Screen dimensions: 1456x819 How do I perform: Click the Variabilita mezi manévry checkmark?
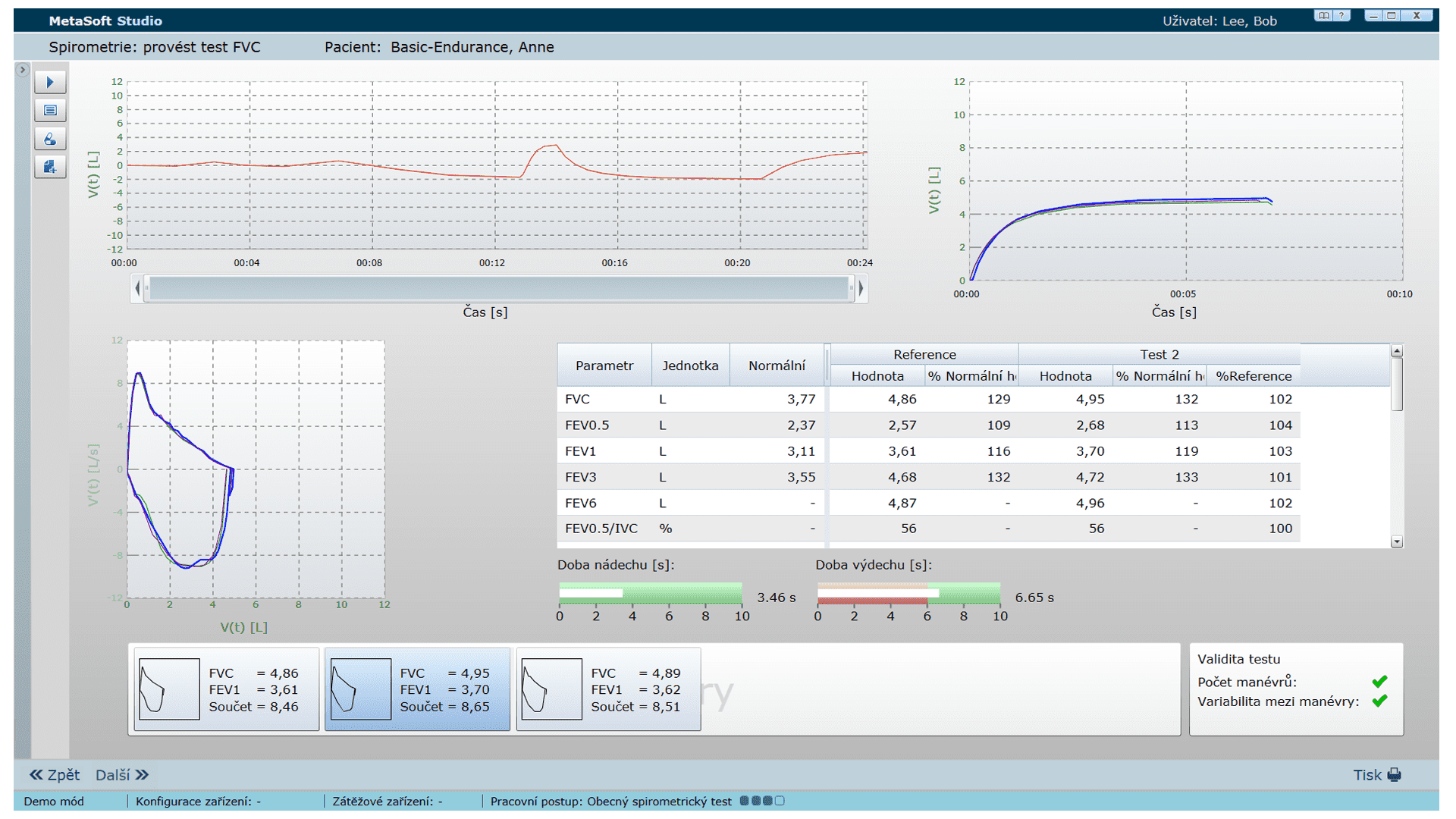[x=1380, y=701]
